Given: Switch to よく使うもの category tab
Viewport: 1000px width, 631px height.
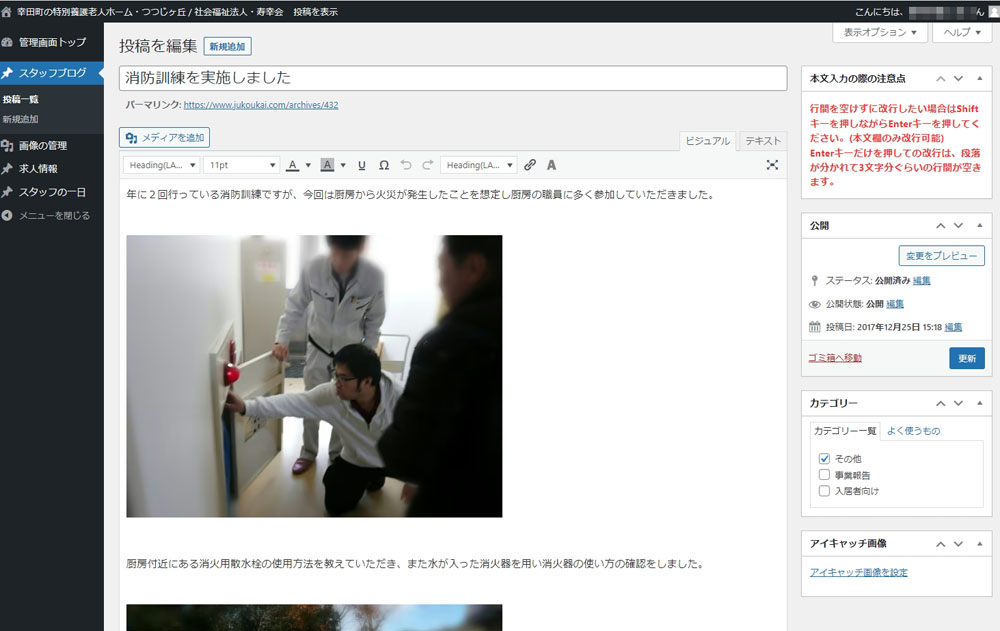Looking at the screenshot, I should click(913, 431).
